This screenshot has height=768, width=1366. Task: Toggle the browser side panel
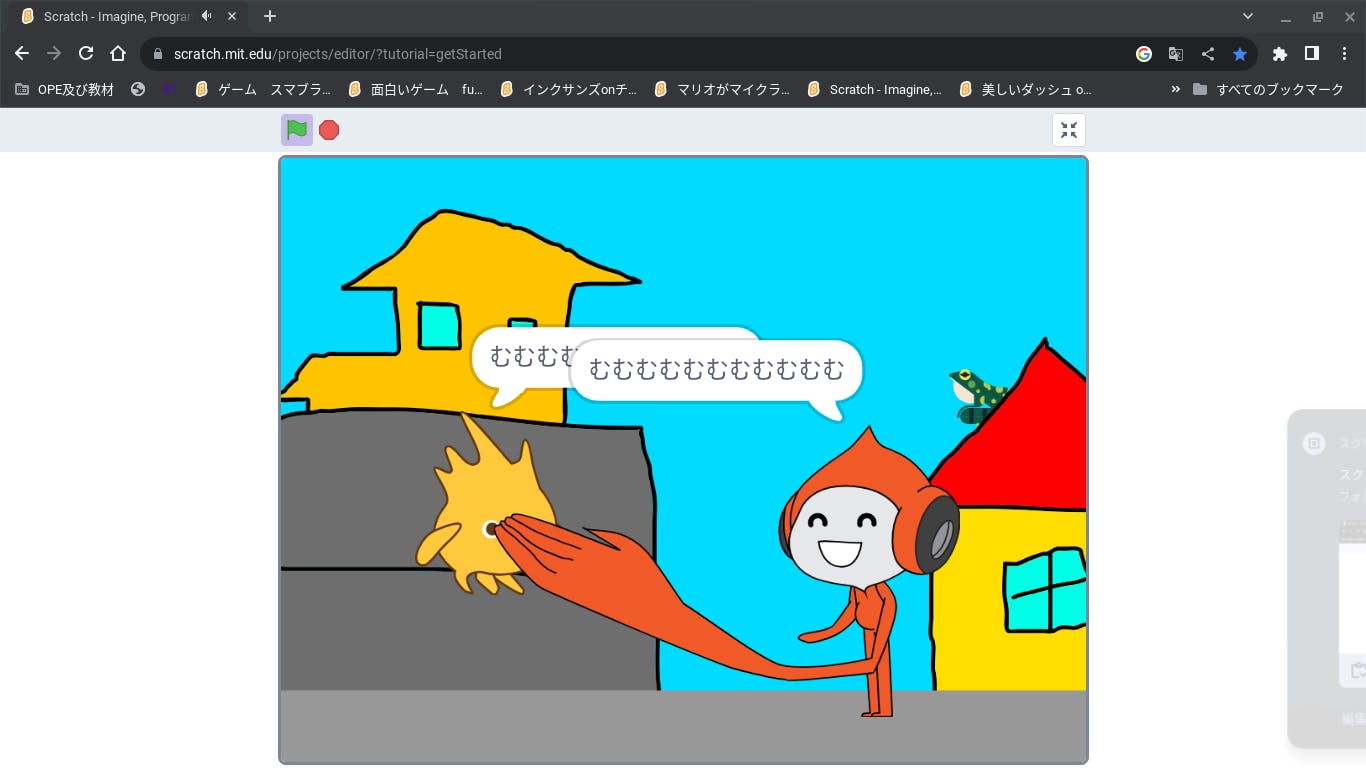click(x=1311, y=54)
